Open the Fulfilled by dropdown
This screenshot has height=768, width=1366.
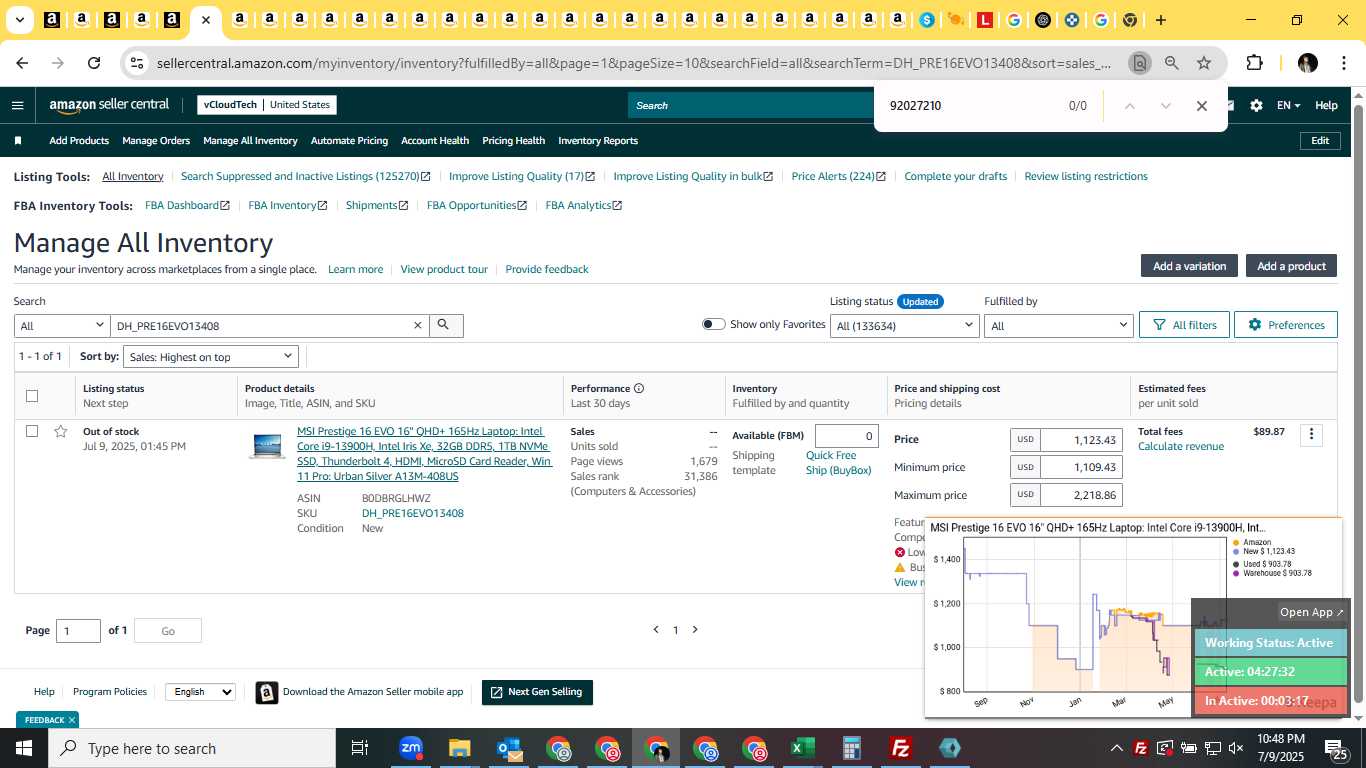click(1059, 325)
